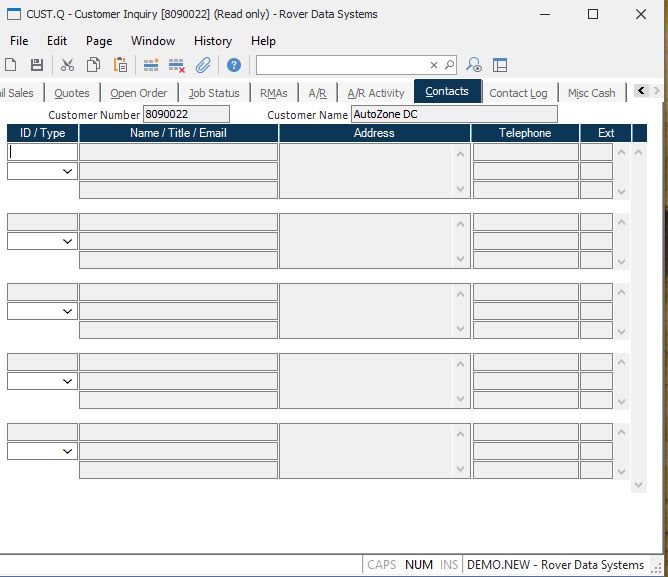Screen dimensions: 668x577
Task: Clear the toolbar search box with X
Action: [x=435, y=65]
